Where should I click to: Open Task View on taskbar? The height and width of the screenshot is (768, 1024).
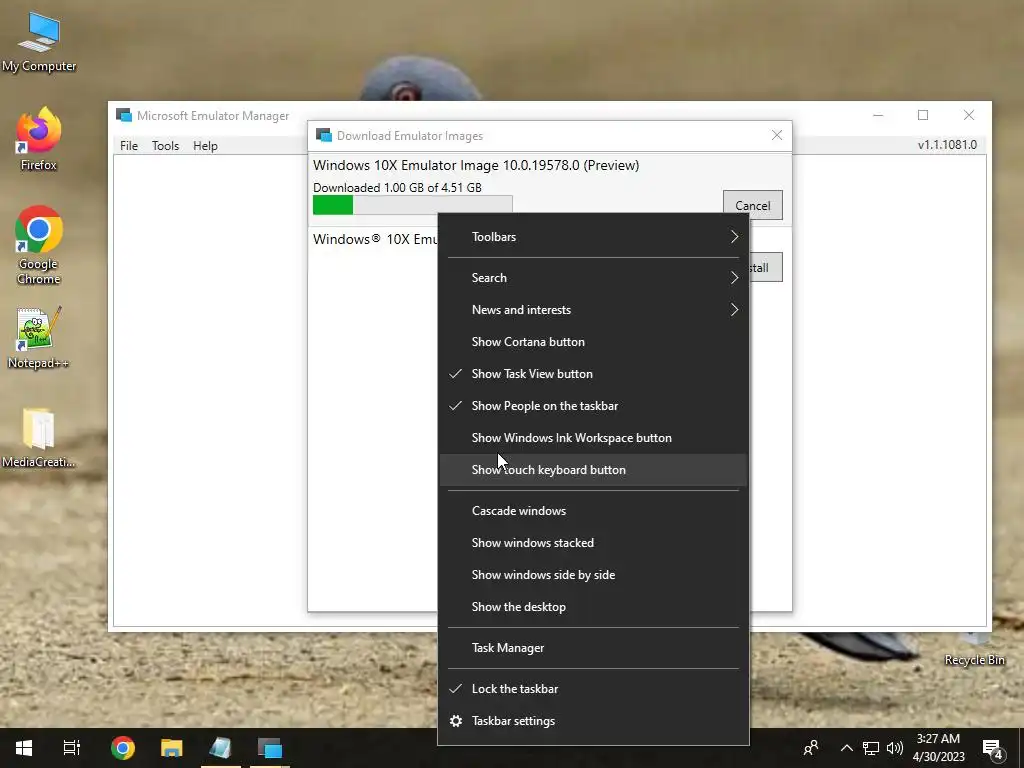pos(71,748)
